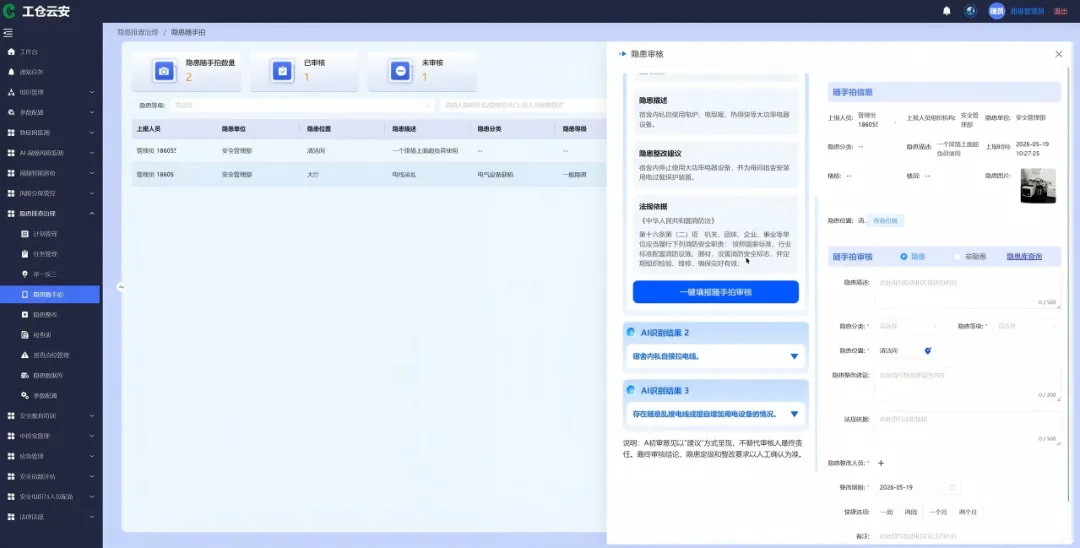Open sidebar item with truck icon

click(25, 375)
